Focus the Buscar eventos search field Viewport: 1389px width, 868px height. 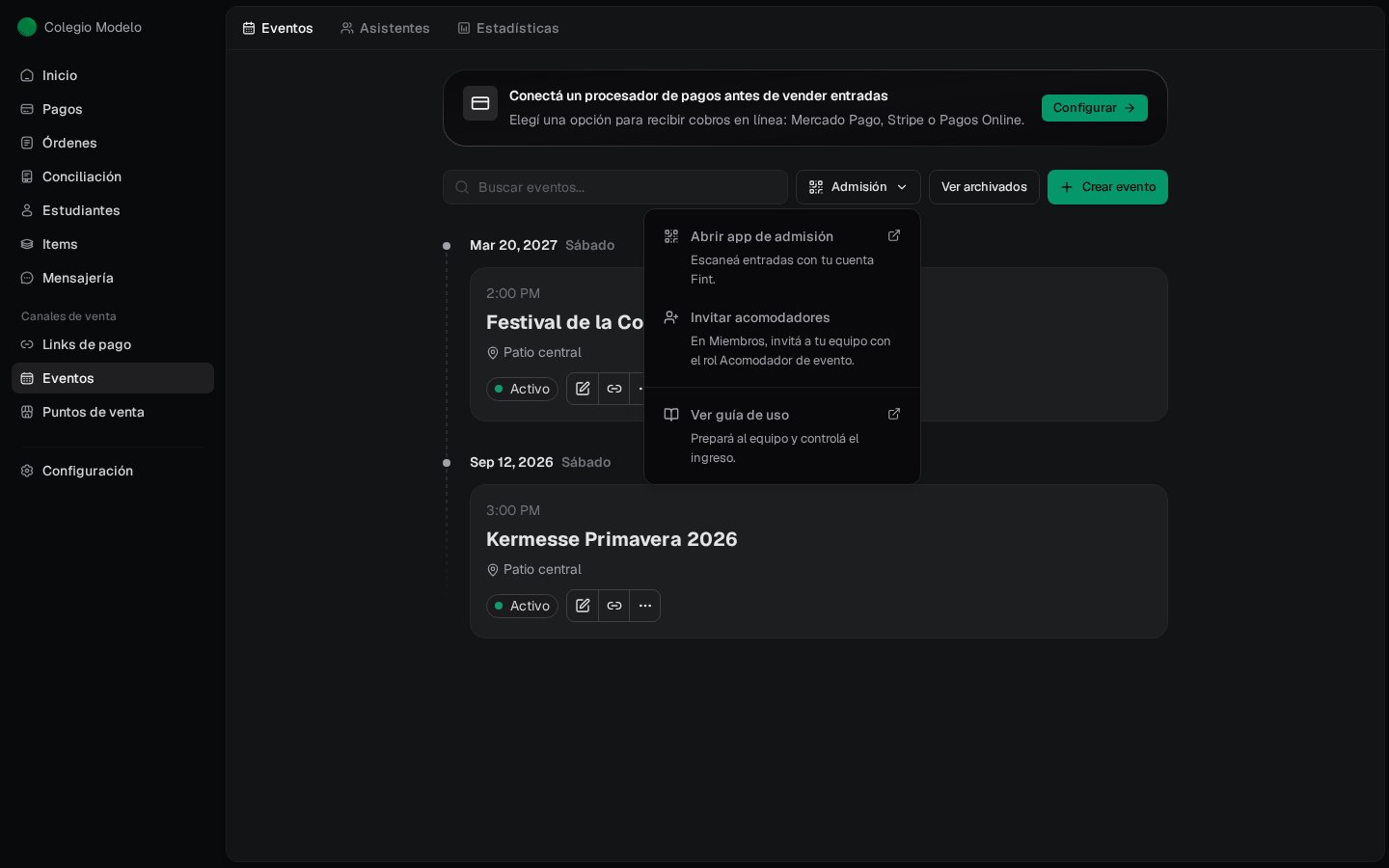click(615, 187)
